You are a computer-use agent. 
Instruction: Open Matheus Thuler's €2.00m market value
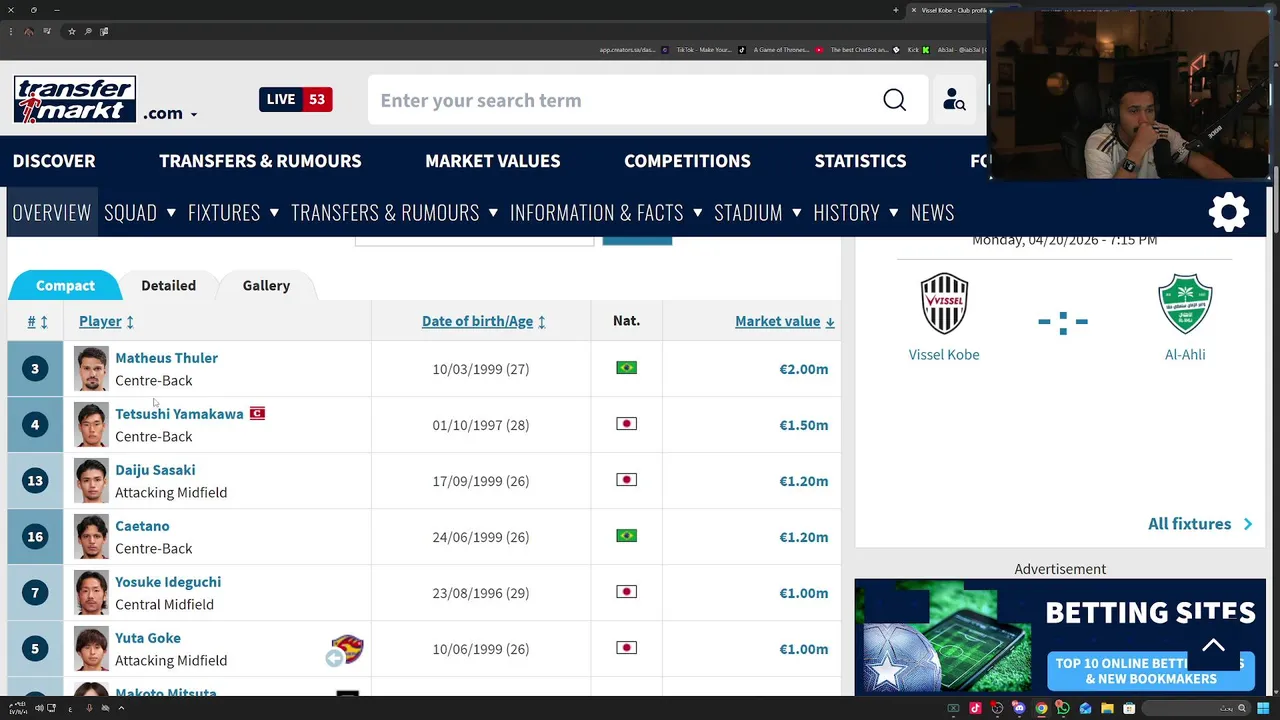804,369
